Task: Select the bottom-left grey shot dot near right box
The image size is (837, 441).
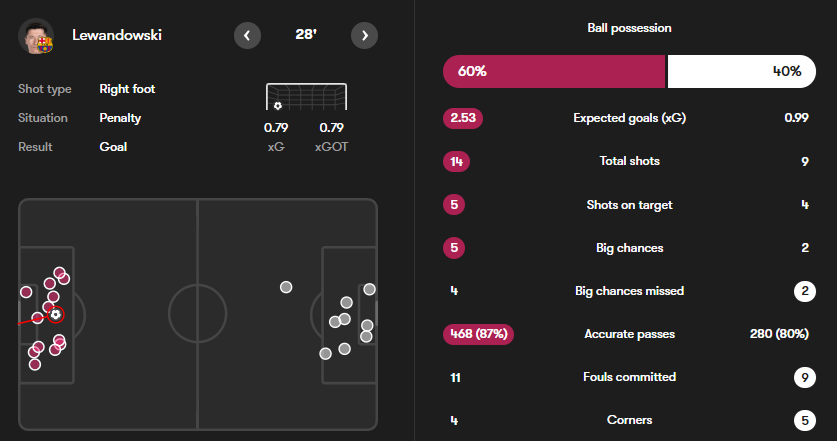Action: pos(326,353)
